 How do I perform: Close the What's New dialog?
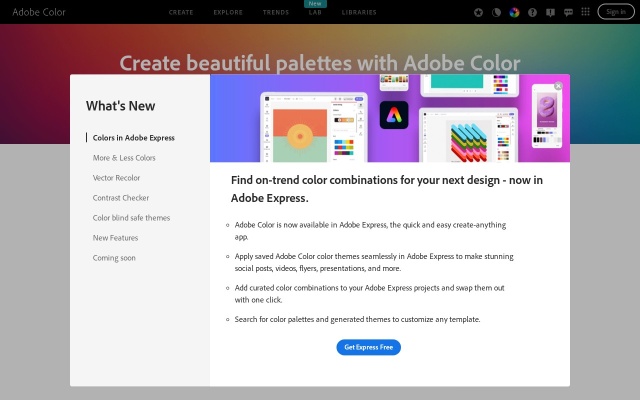pyautogui.click(x=558, y=86)
